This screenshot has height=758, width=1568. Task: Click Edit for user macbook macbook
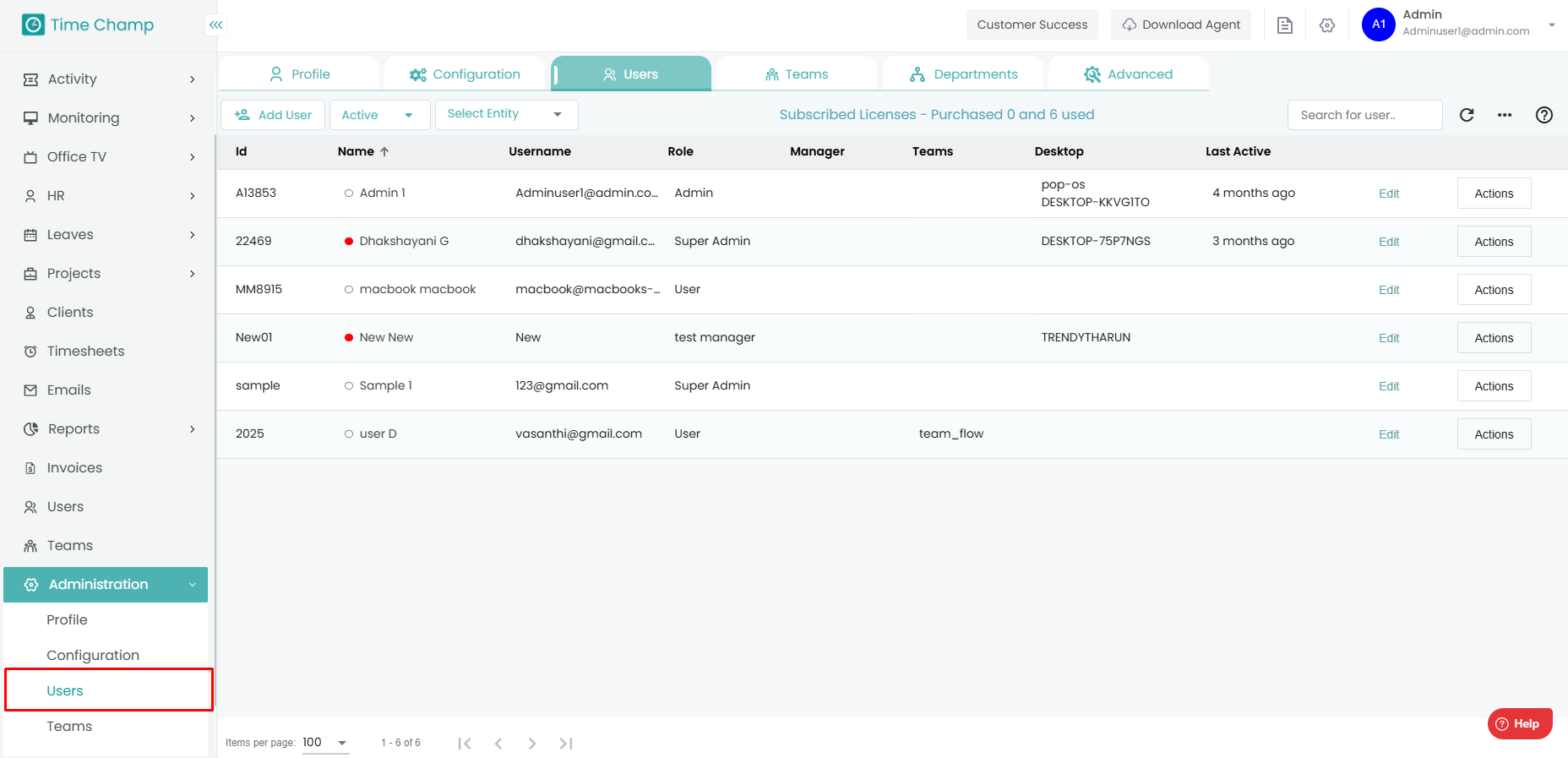(1389, 290)
